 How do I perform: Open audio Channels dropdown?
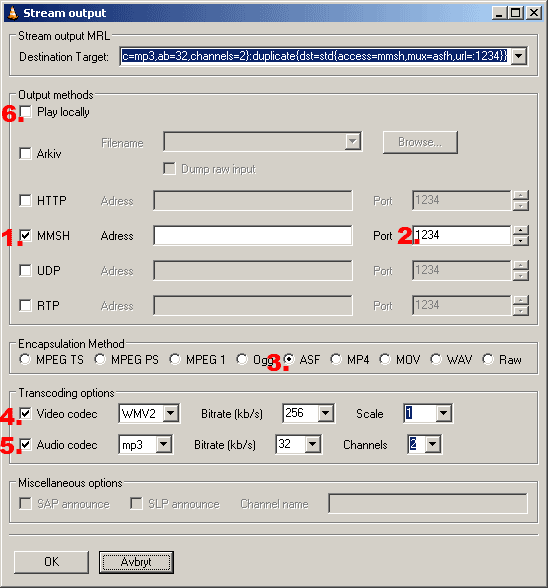tap(432, 445)
